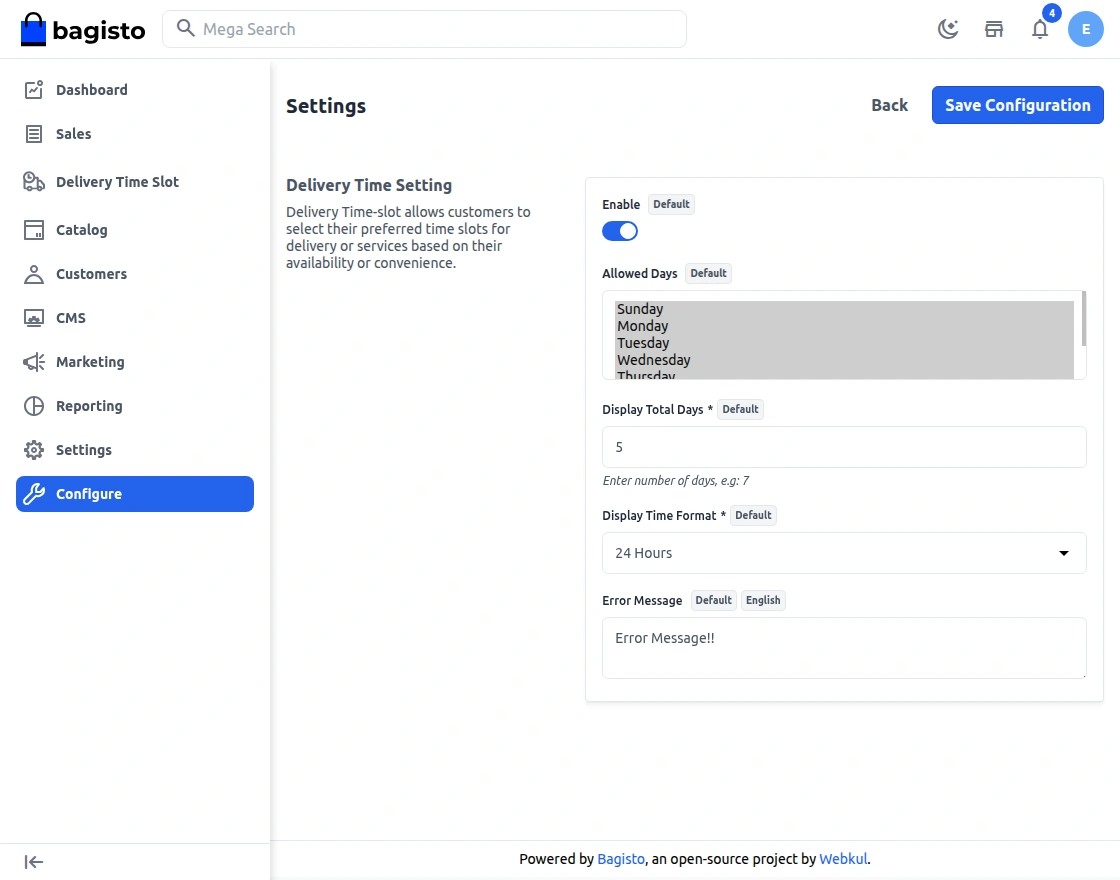1120x880 pixels.
Task: Go to Dashboard in the sidebar
Action: pos(91,90)
